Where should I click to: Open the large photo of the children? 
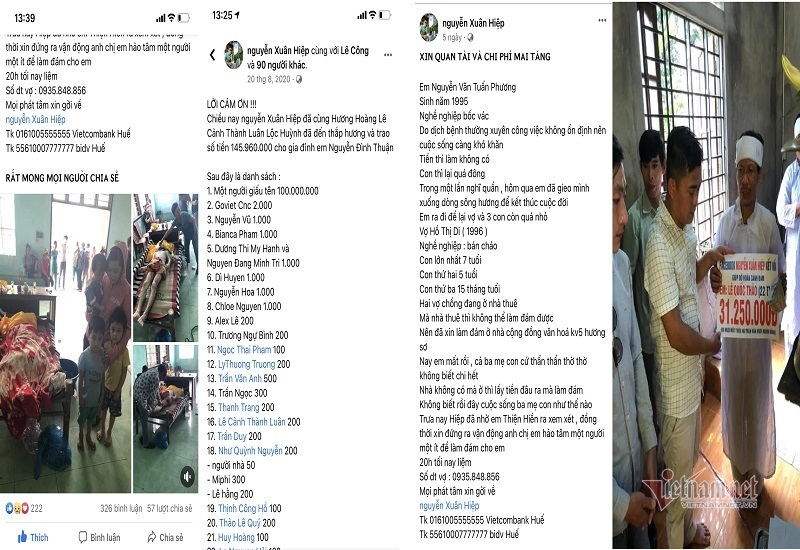tap(65, 343)
